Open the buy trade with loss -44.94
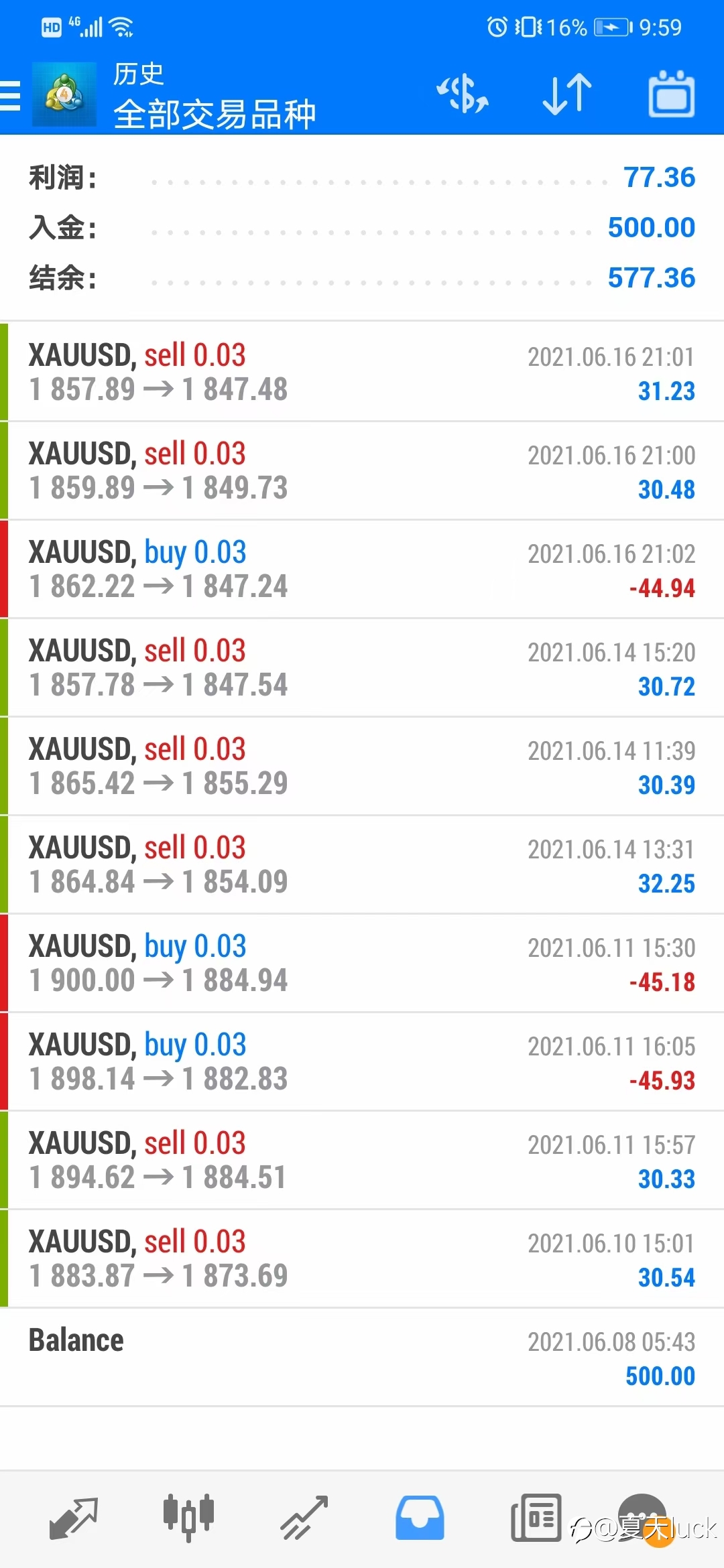The width and height of the screenshot is (724, 1568). (362, 569)
